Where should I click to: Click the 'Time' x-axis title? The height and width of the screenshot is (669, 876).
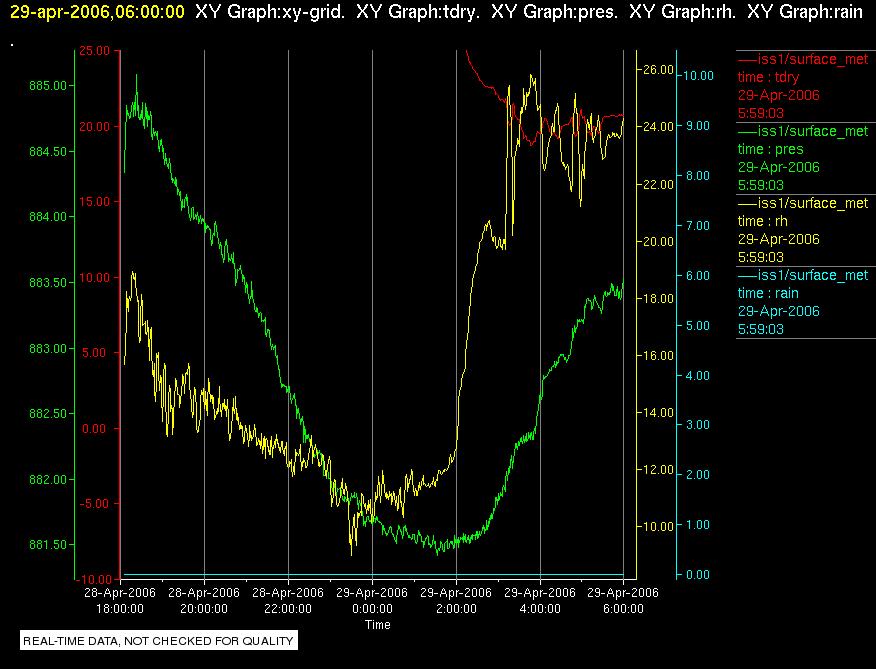pyautogui.click(x=378, y=625)
